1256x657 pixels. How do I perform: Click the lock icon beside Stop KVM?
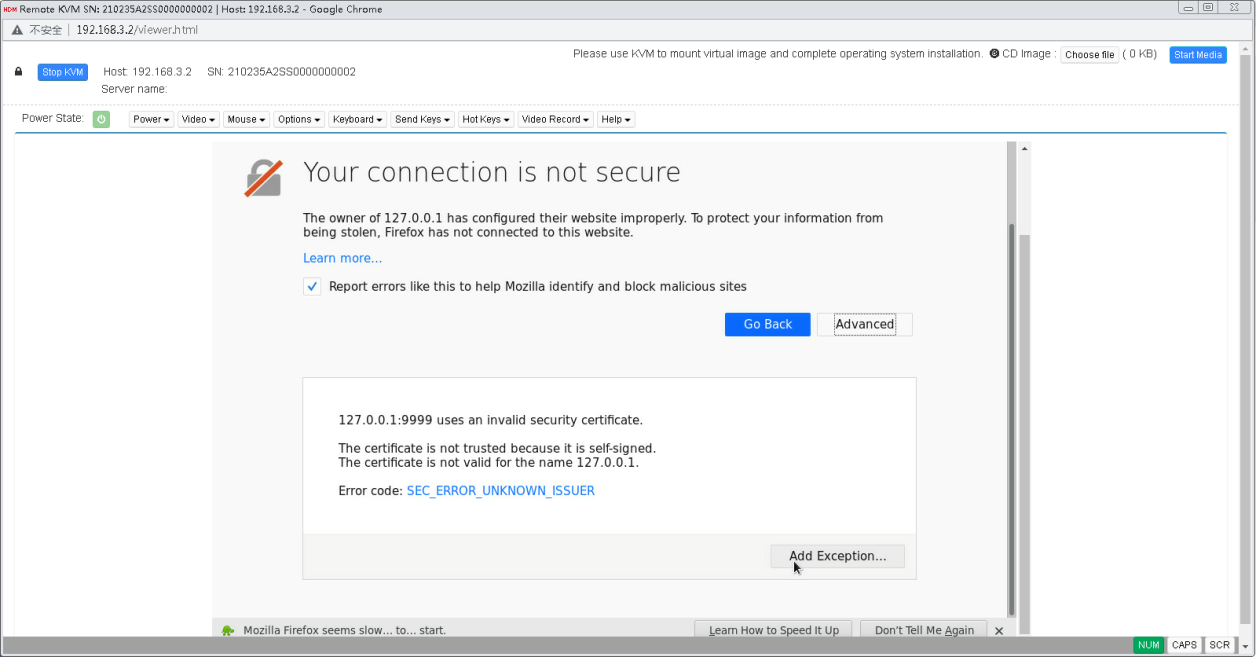18,72
